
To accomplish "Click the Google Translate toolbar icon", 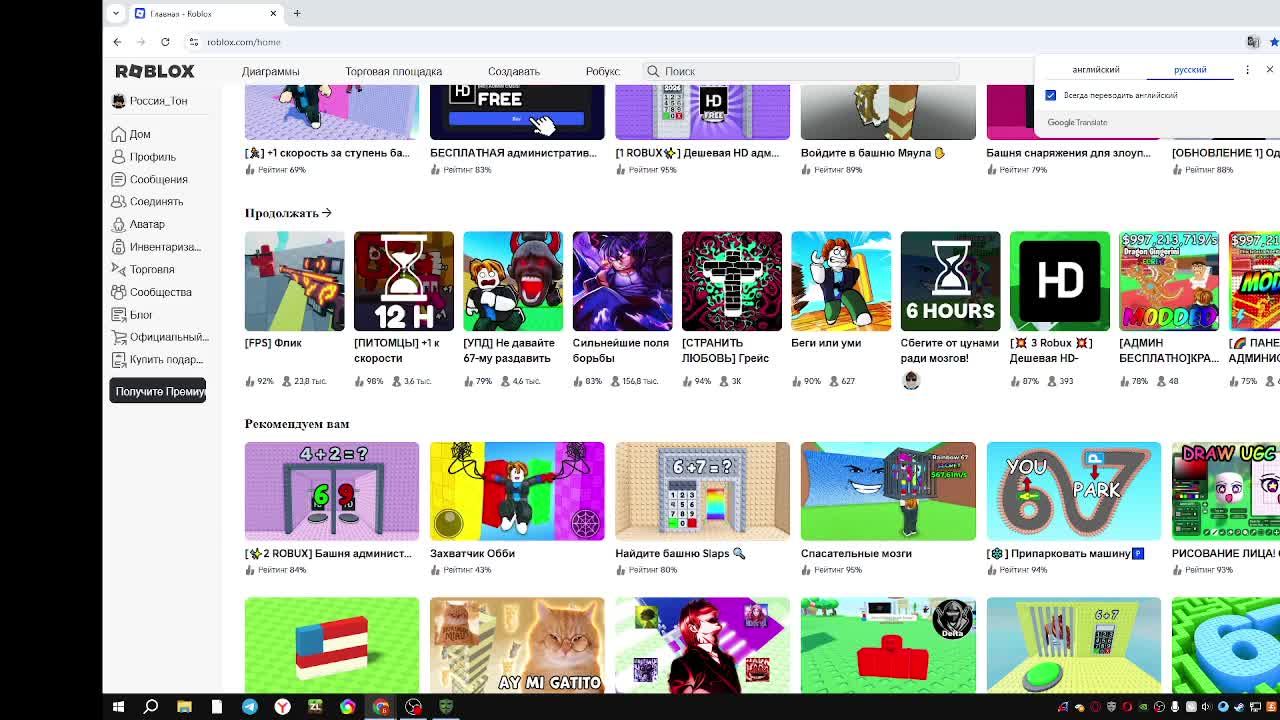I will pyautogui.click(x=1253, y=42).
